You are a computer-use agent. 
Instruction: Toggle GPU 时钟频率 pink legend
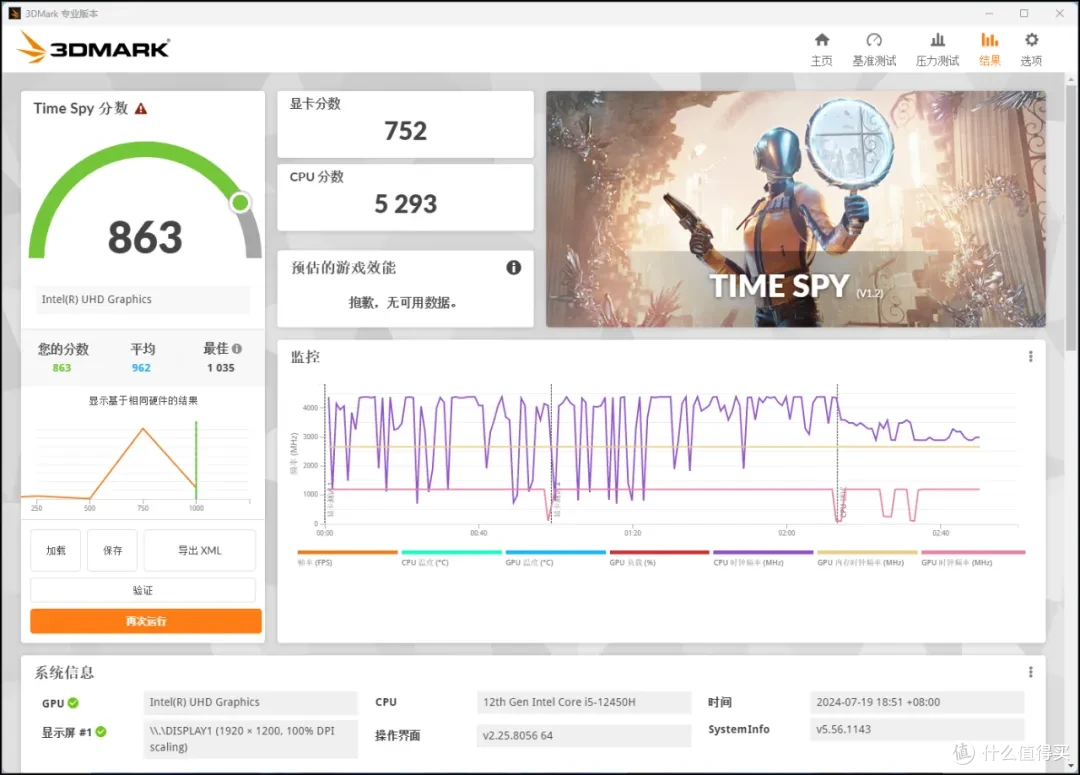pyautogui.click(x=973, y=557)
